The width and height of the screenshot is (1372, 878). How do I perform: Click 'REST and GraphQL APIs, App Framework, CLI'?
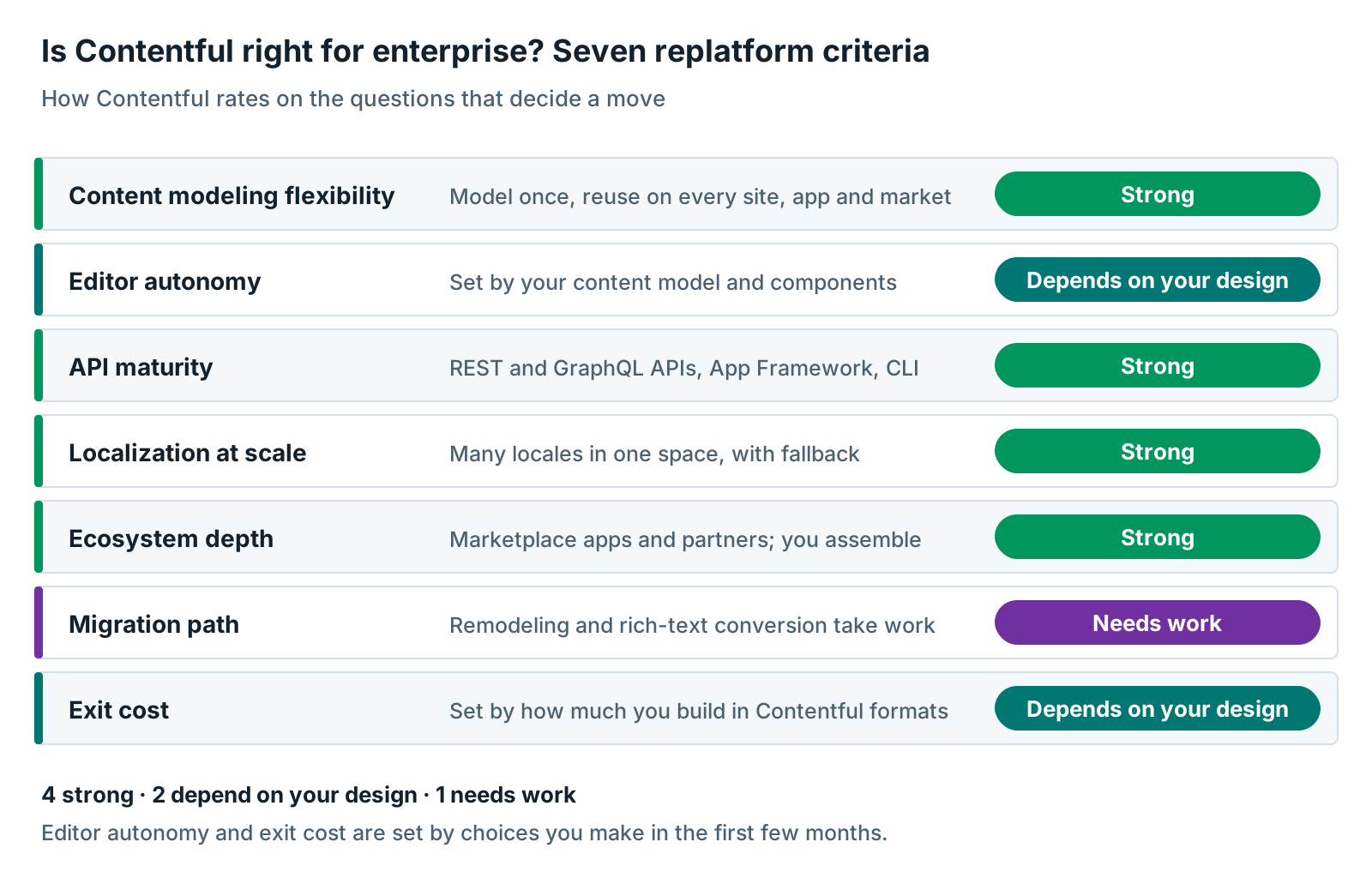click(684, 368)
